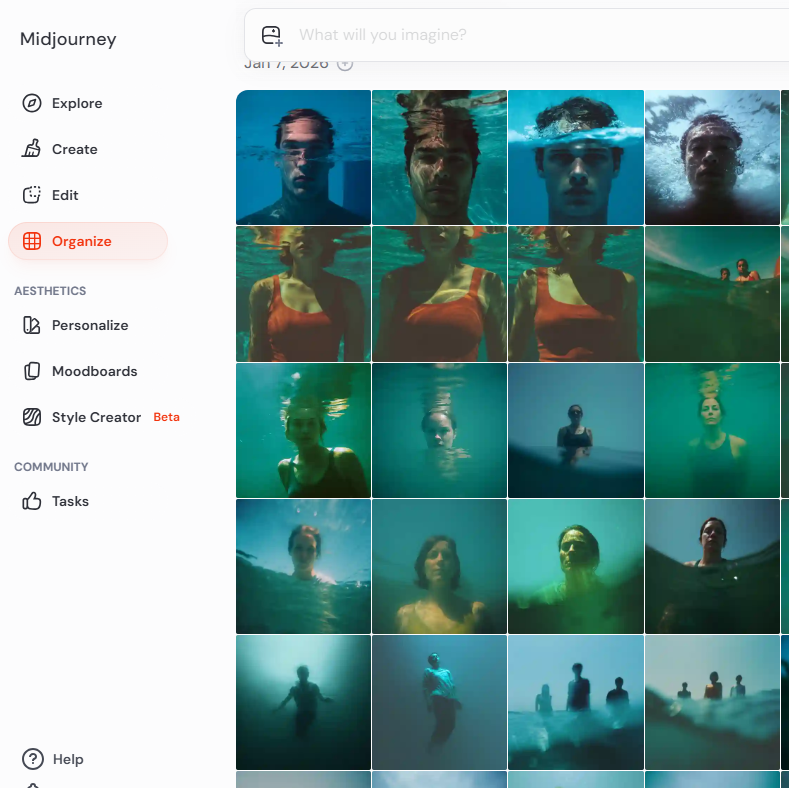Open silhouette swimming underwater thumbnail
Screen dimensions: 789x788
303,702
